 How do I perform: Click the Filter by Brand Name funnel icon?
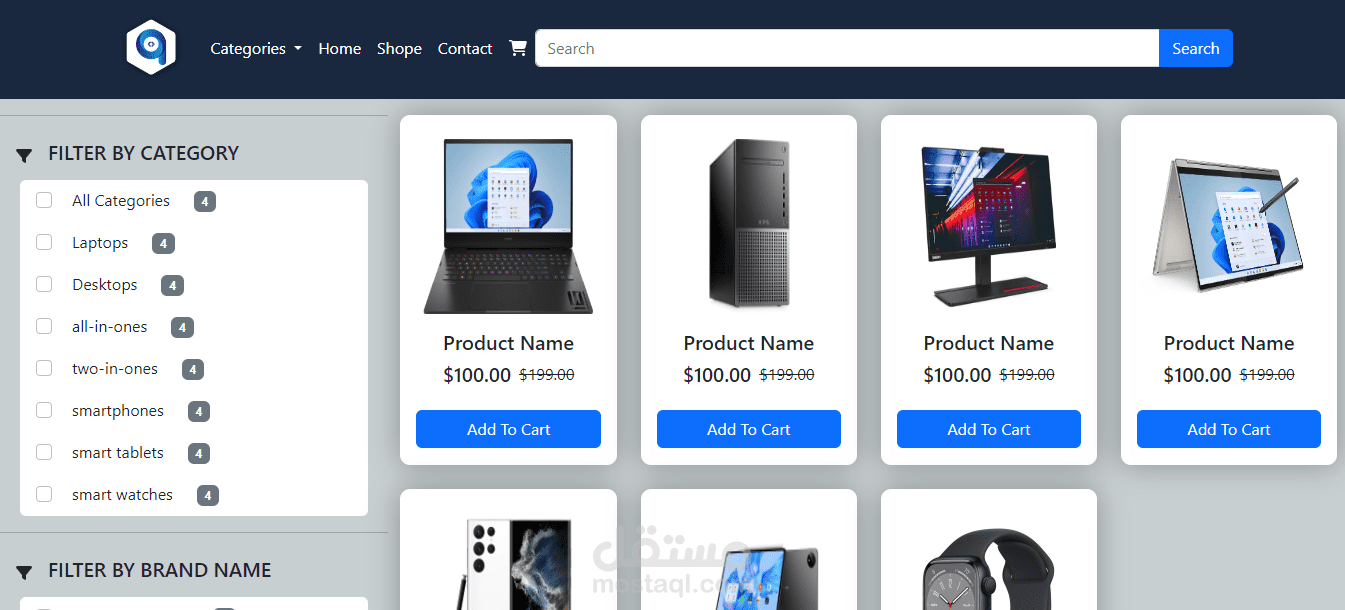(24, 572)
